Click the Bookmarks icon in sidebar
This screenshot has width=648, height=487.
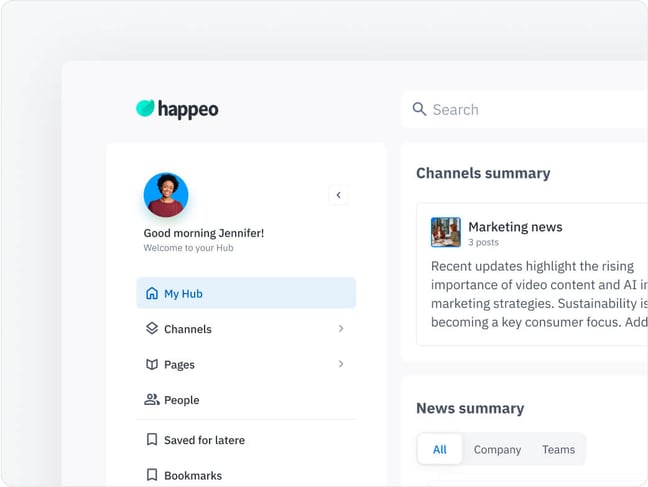152,475
